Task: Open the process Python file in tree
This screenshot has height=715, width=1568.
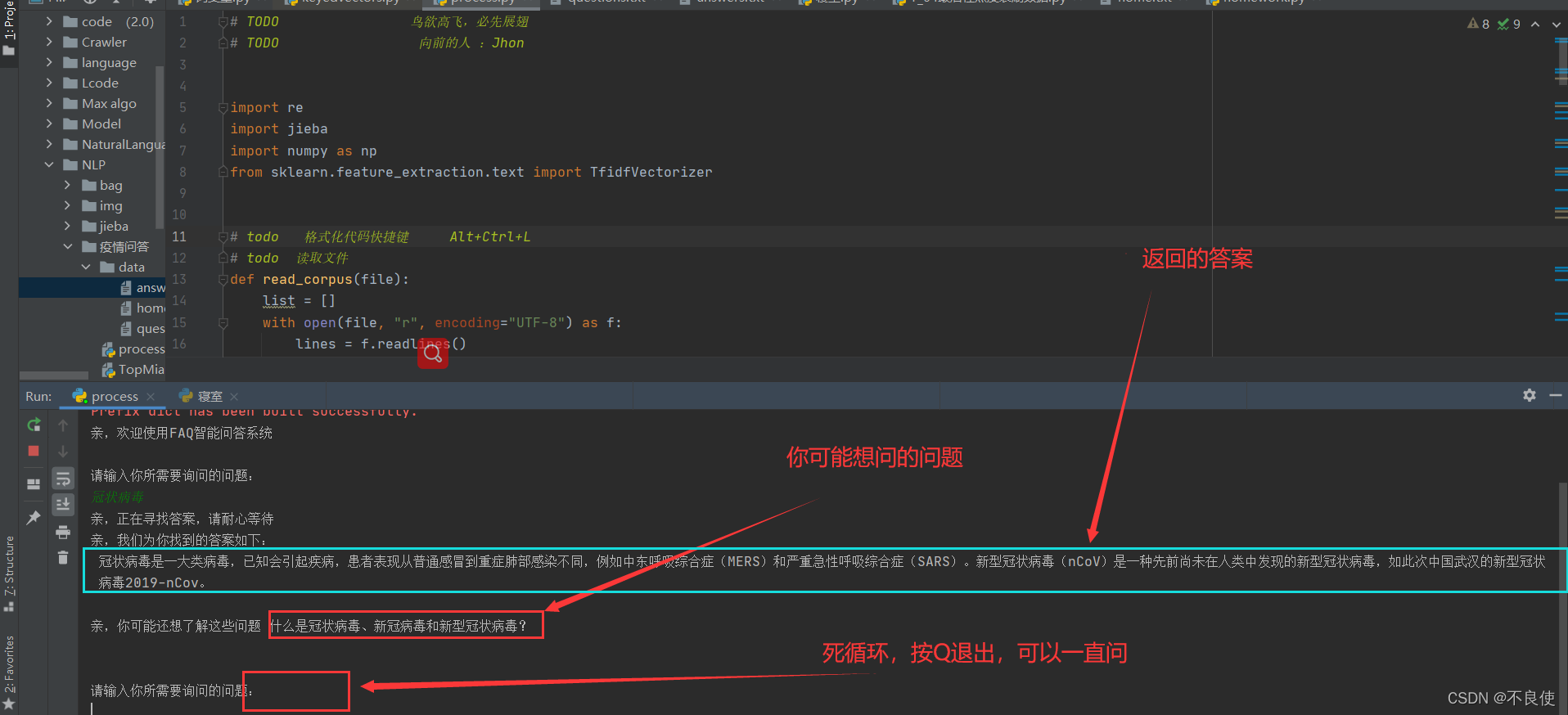Action: pos(133,349)
